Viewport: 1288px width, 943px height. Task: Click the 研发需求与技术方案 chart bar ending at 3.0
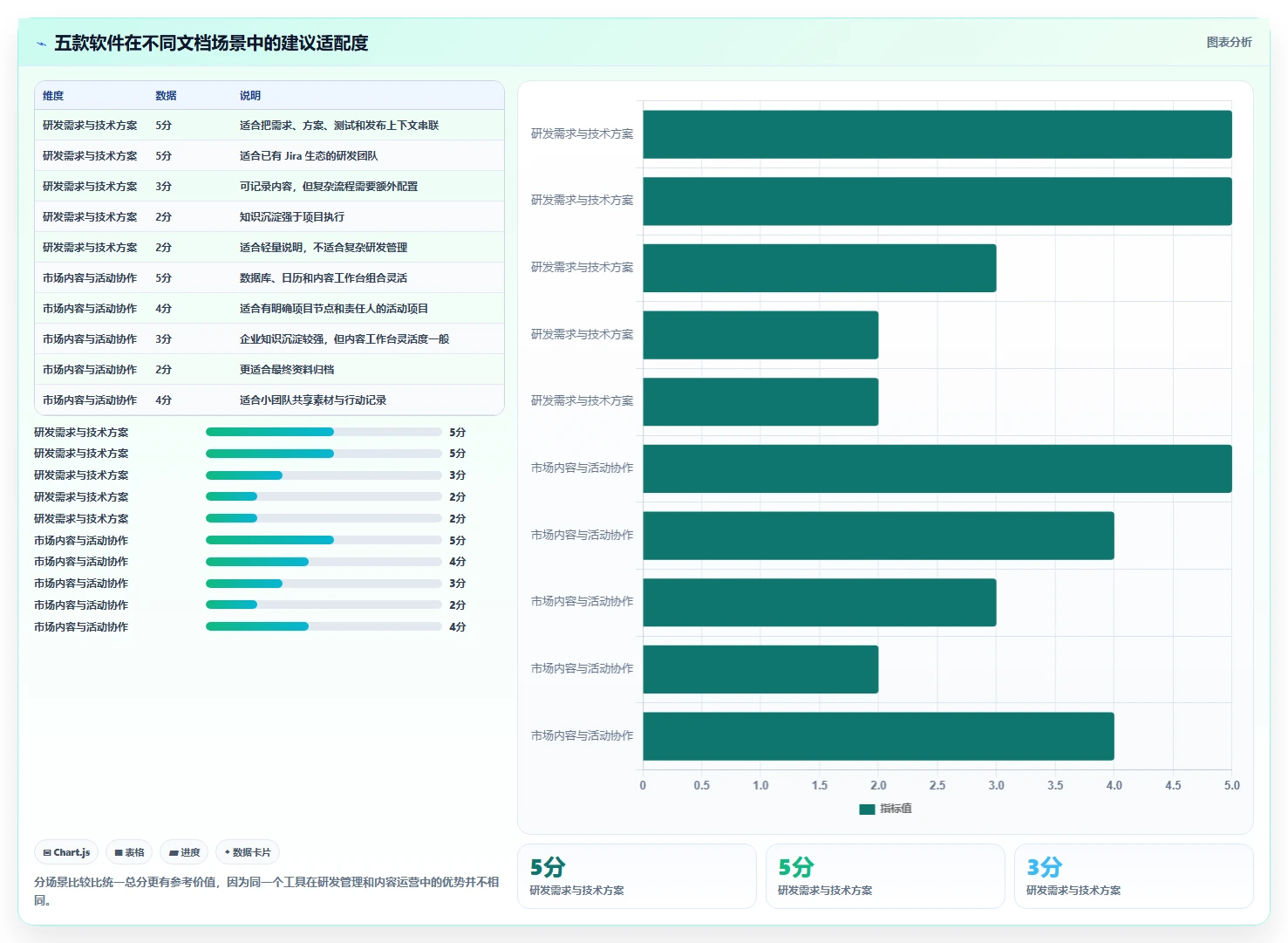[820, 268]
